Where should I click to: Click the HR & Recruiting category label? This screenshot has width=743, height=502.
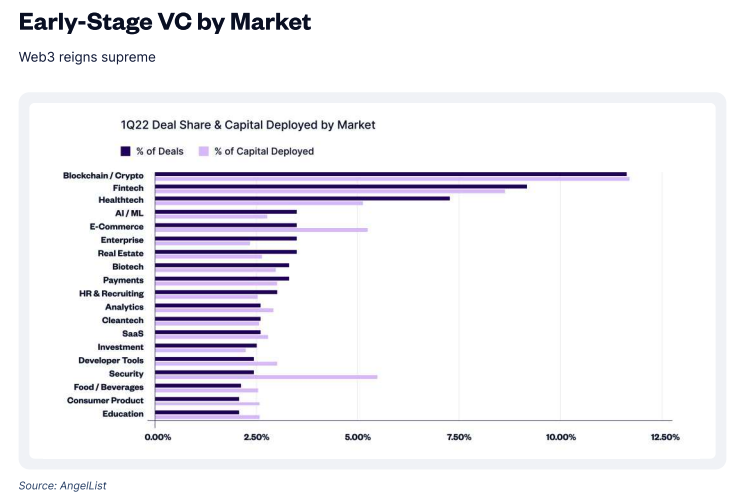(111, 293)
